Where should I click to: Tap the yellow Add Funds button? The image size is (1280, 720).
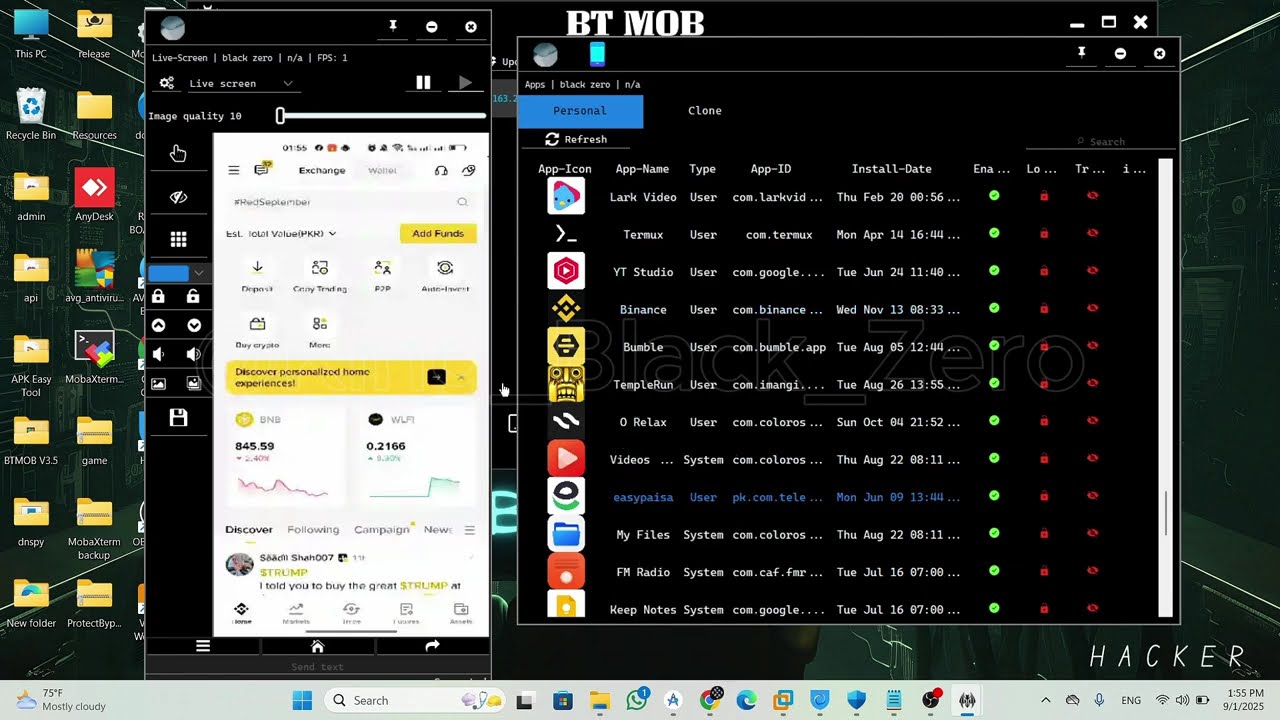click(x=438, y=233)
